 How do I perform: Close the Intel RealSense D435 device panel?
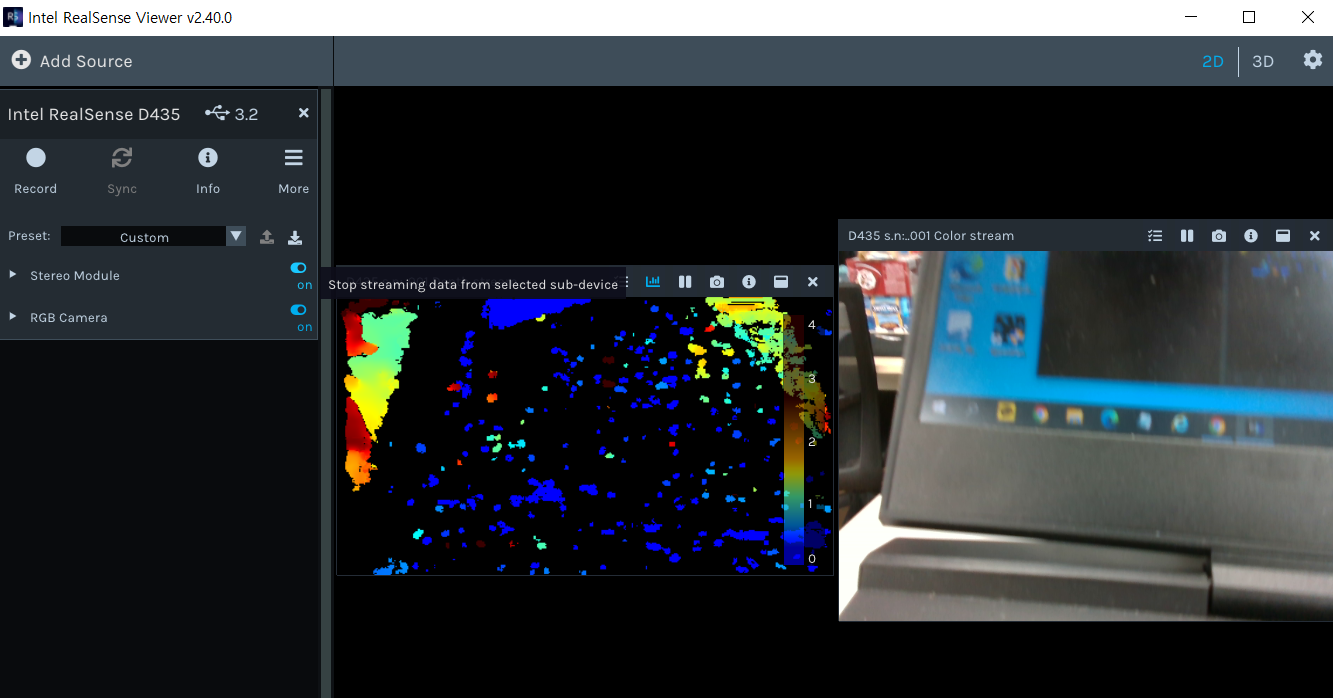pyautogui.click(x=304, y=113)
